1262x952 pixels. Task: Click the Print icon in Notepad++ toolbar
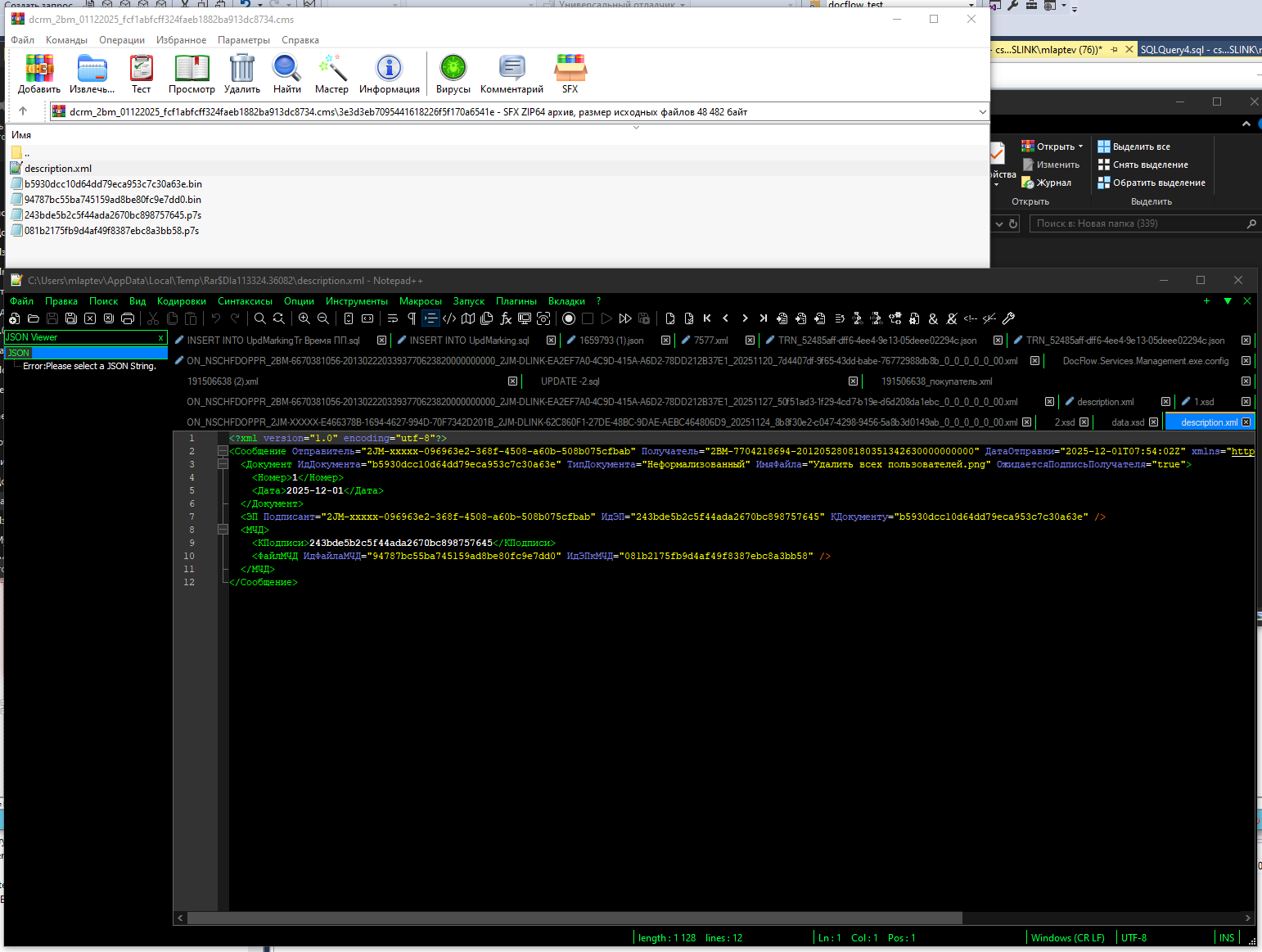[128, 318]
